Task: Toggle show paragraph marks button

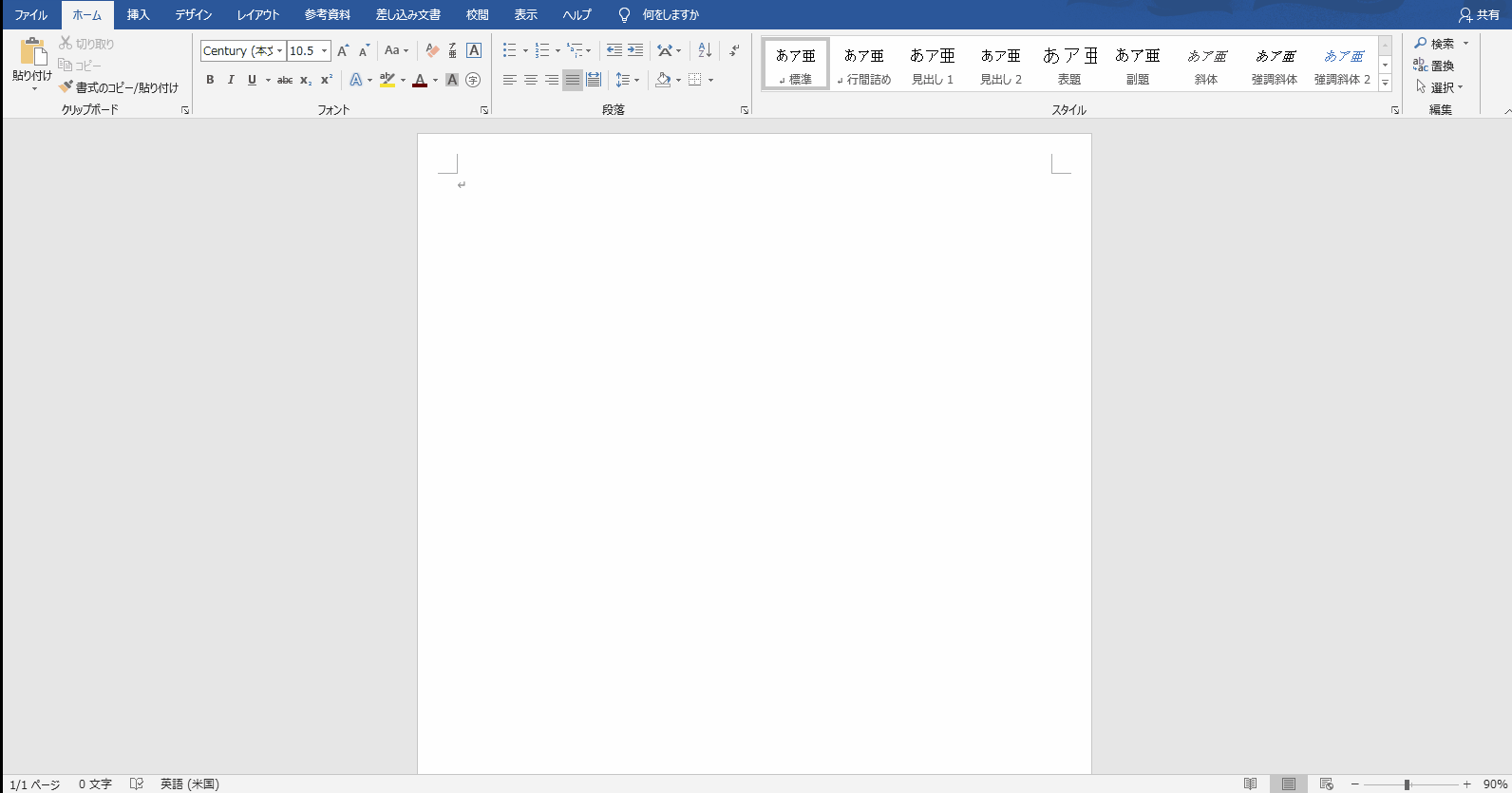Action: pos(734,50)
